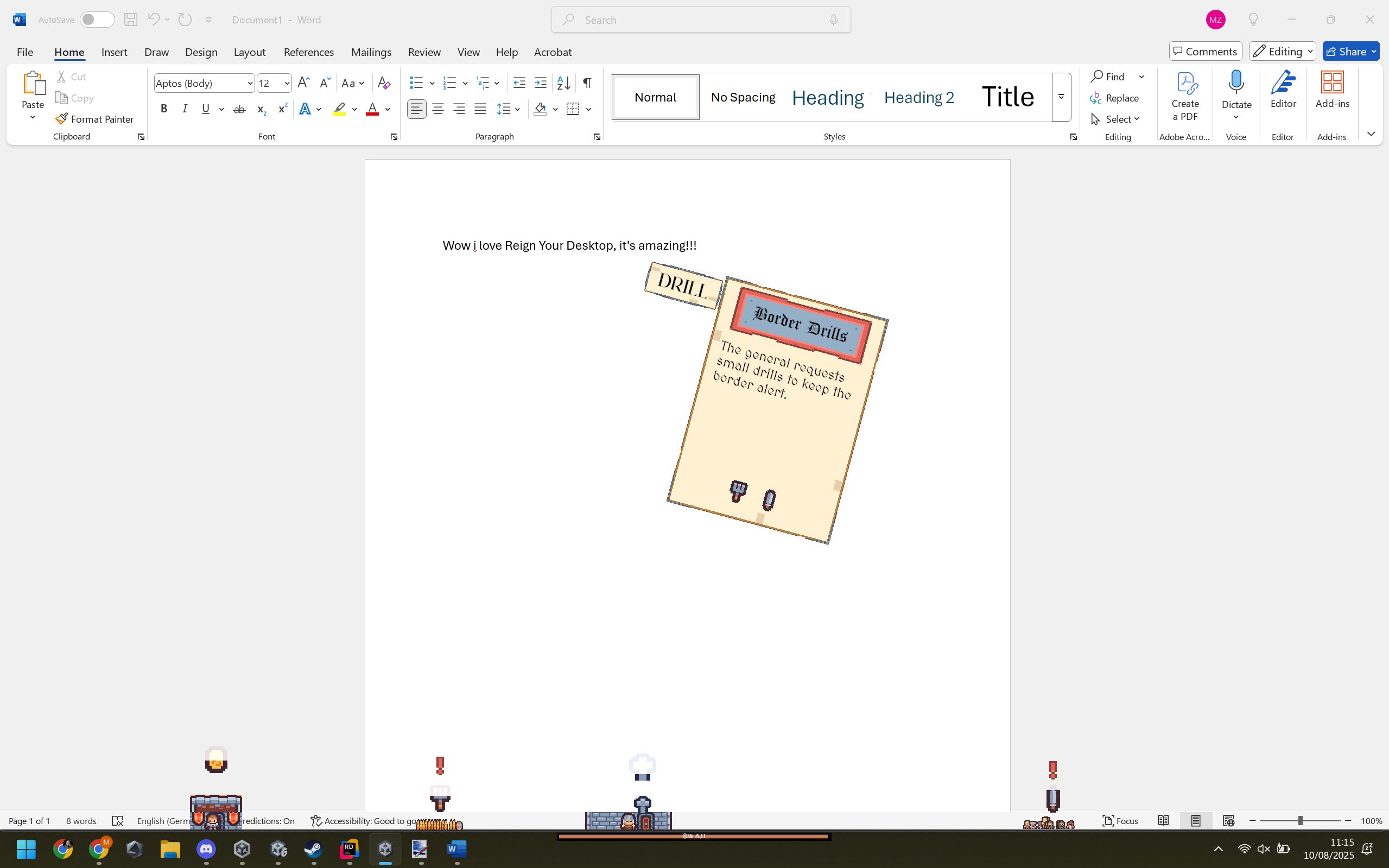Switch to the Layout tab

[250, 52]
